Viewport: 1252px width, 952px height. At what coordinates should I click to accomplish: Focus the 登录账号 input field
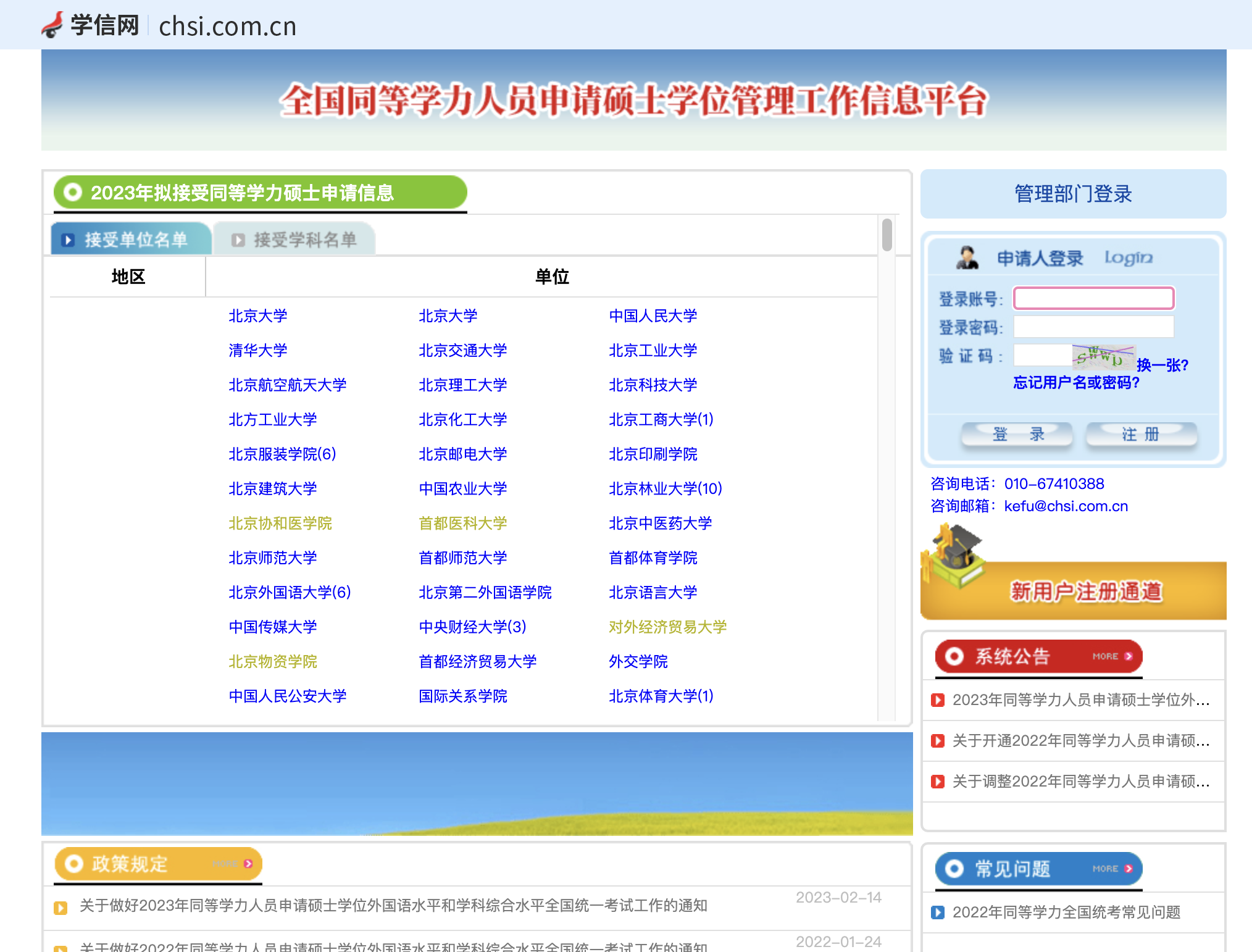1093,298
